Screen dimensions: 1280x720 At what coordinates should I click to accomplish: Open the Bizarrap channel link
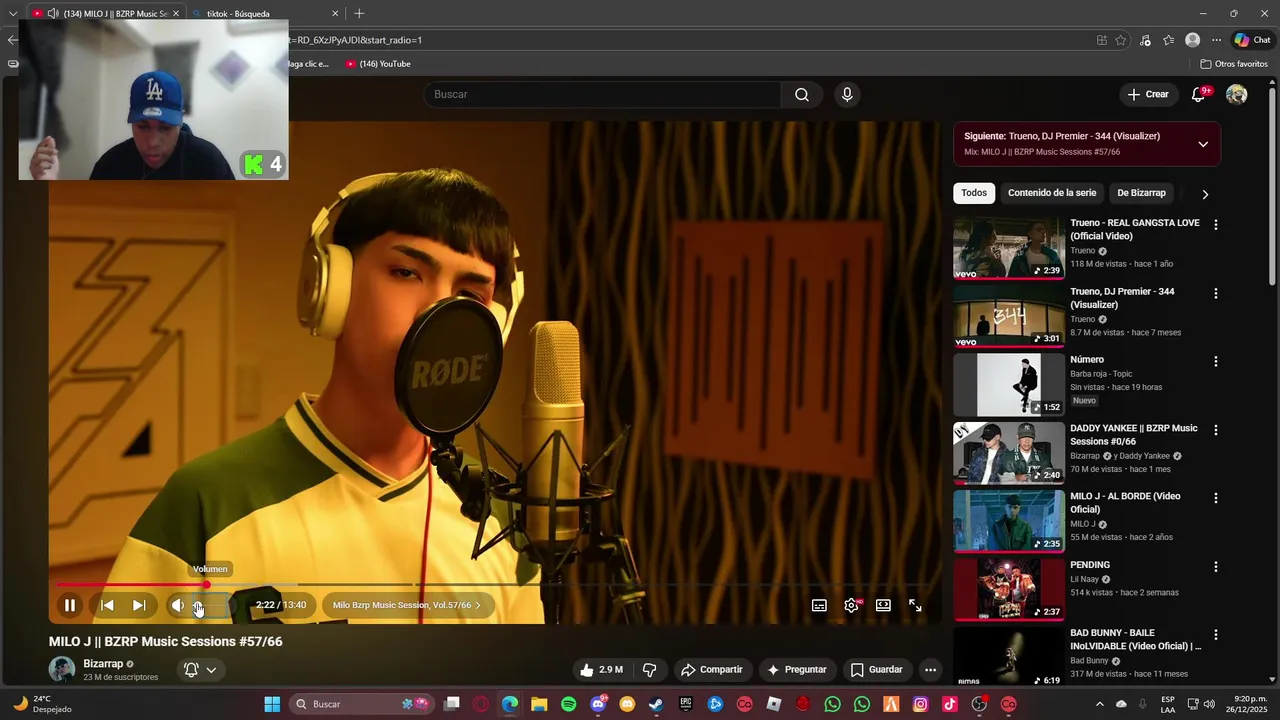pos(103,664)
